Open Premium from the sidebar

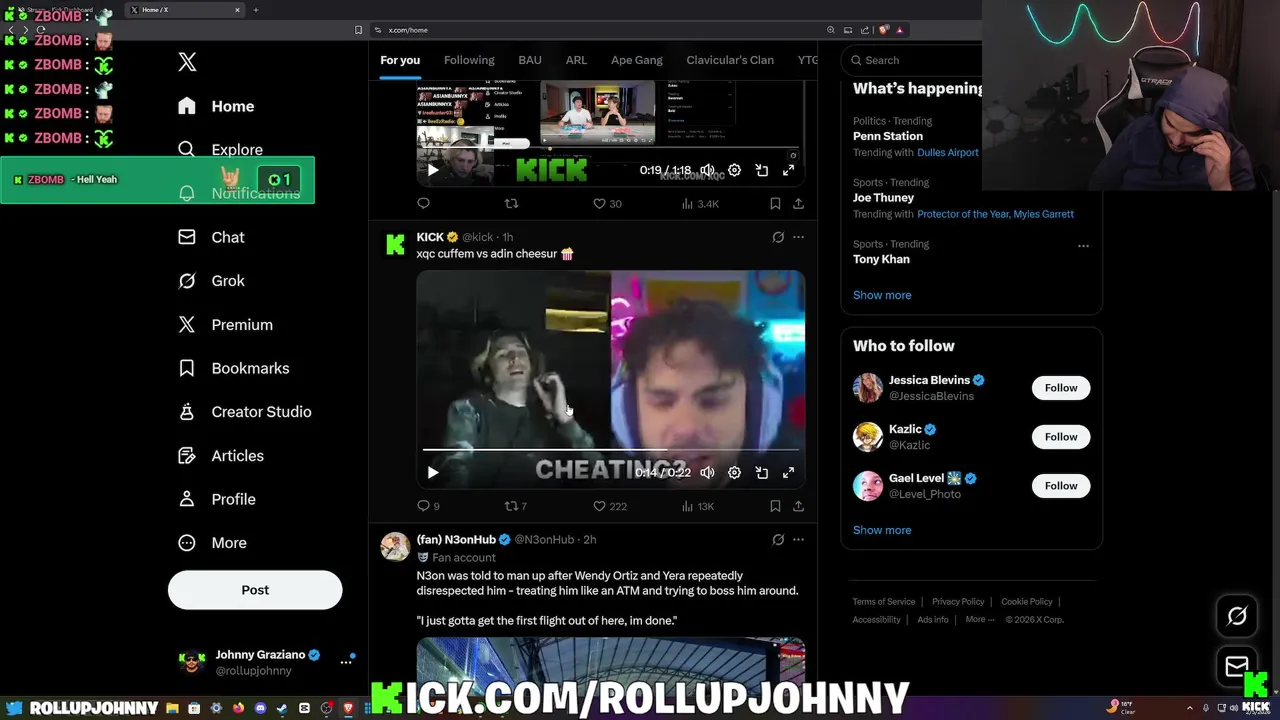pos(225,325)
